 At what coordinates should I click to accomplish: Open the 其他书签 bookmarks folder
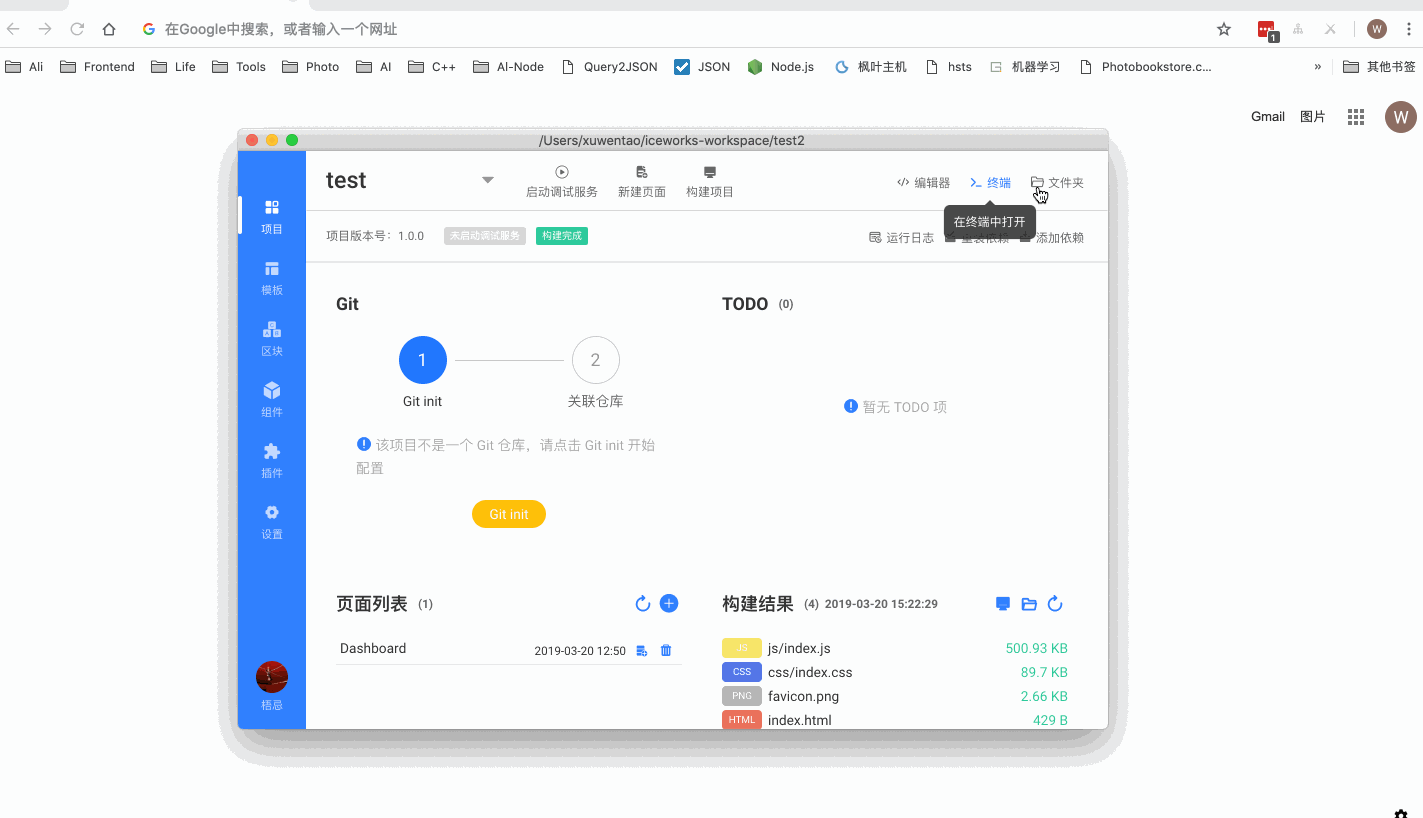click(1379, 67)
